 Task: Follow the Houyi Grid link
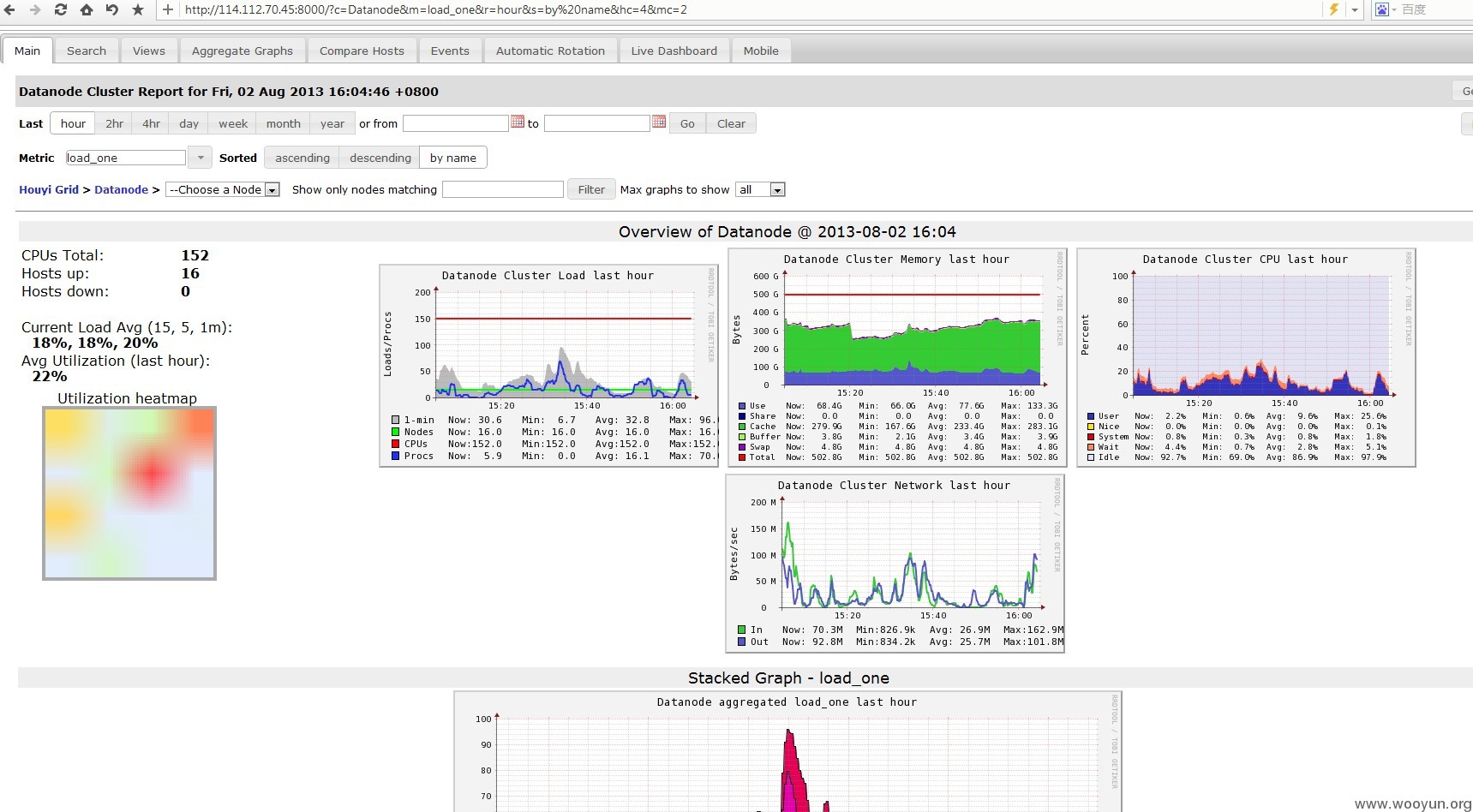tap(49, 189)
